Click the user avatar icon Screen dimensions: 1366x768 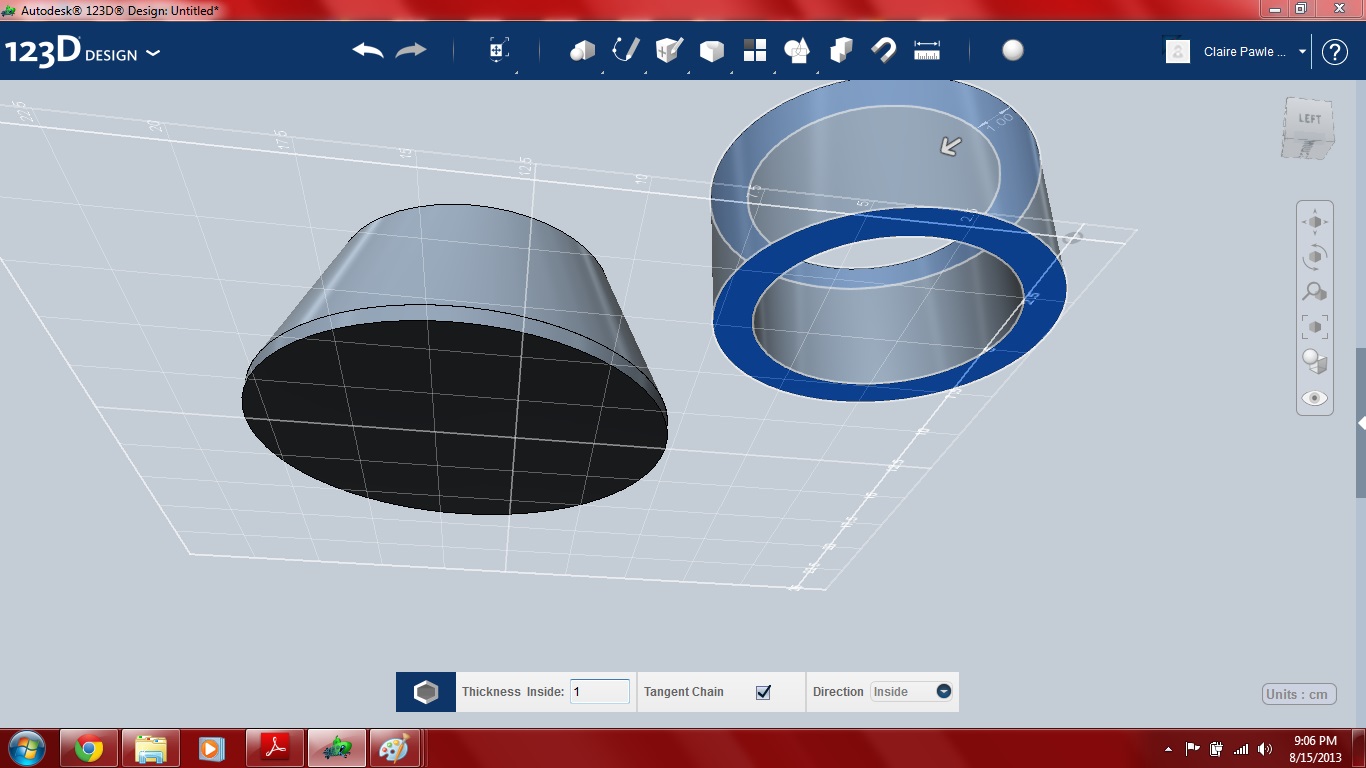pyautogui.click(x=1178, y=52)
